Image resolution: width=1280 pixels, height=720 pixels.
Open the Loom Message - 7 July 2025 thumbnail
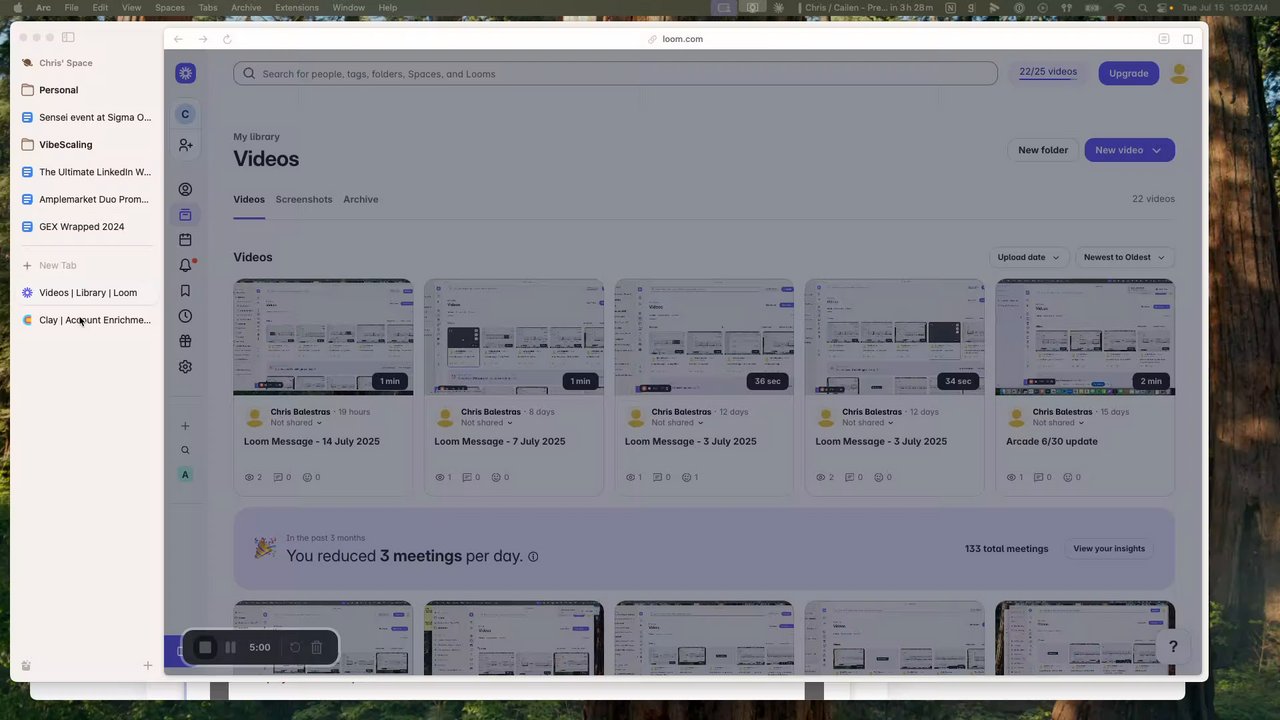pyautogui.click(x=514, y=337)
